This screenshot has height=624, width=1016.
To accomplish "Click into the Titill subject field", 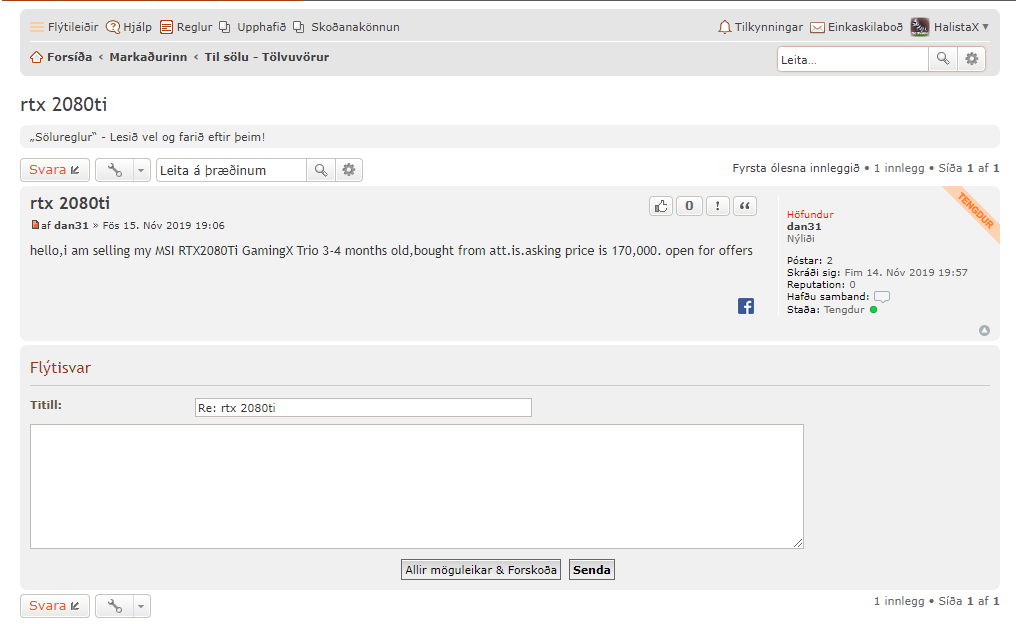I will pos(363,407).
